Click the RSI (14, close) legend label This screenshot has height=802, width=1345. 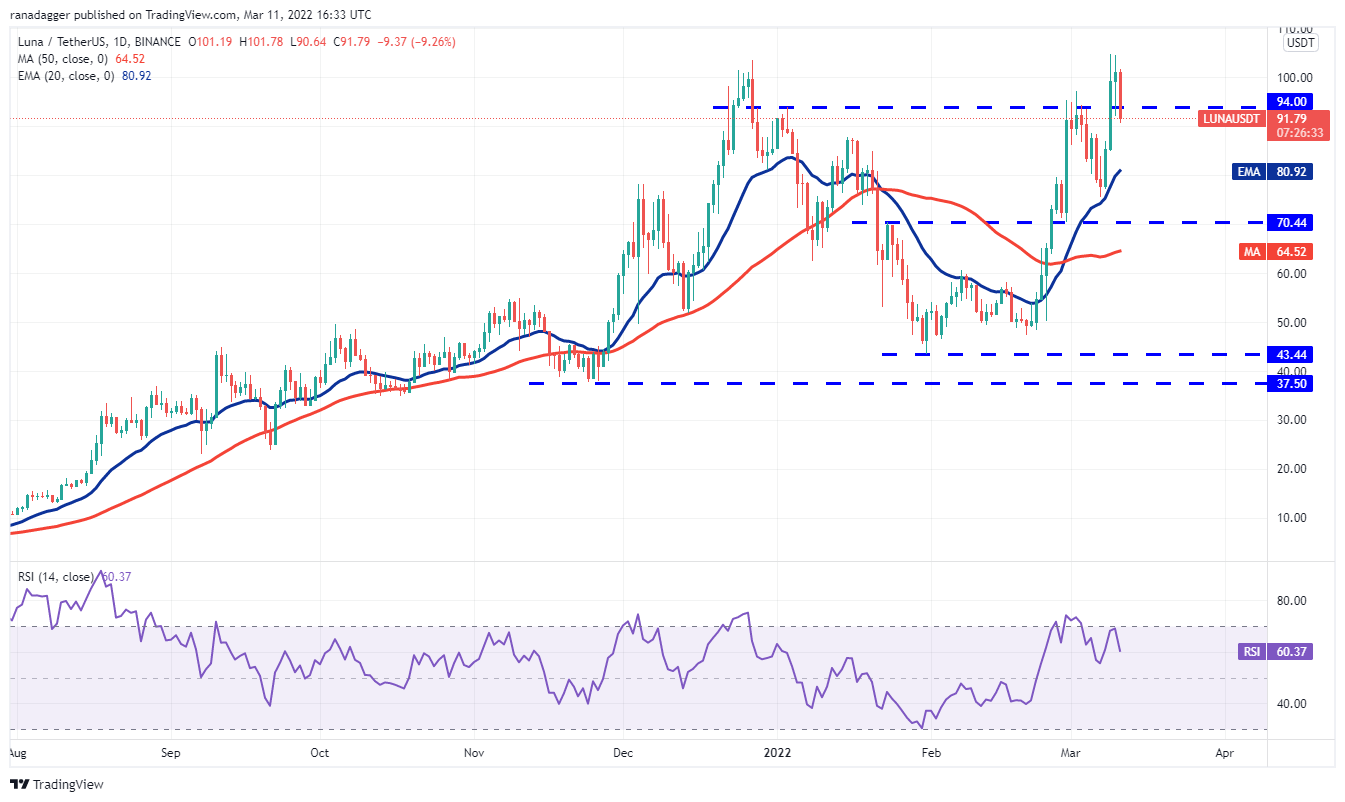pyautogui.click(x=60, y=577)
